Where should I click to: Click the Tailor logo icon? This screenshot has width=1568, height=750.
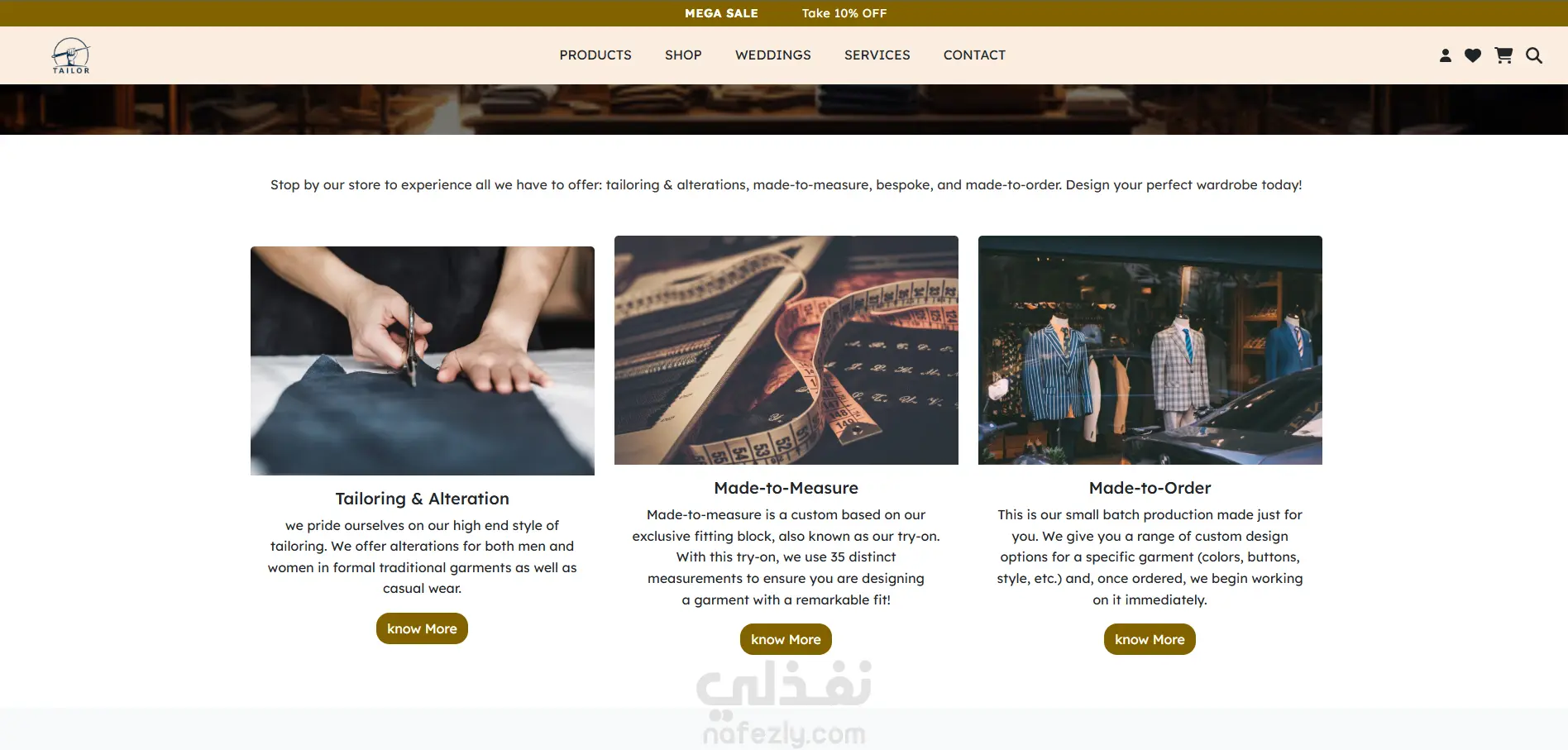[71, 55]
